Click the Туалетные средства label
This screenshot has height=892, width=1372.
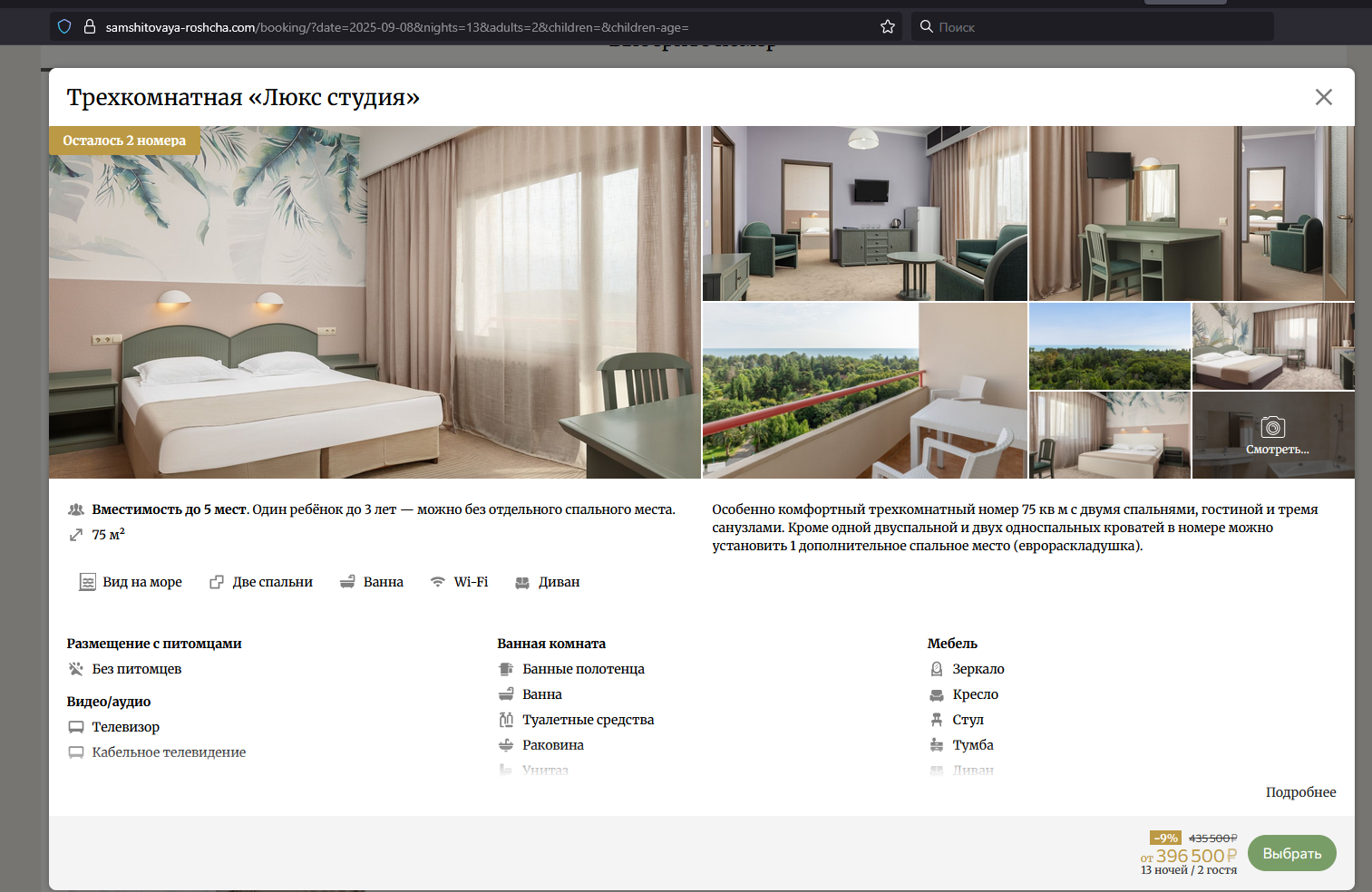pos(588,720)
